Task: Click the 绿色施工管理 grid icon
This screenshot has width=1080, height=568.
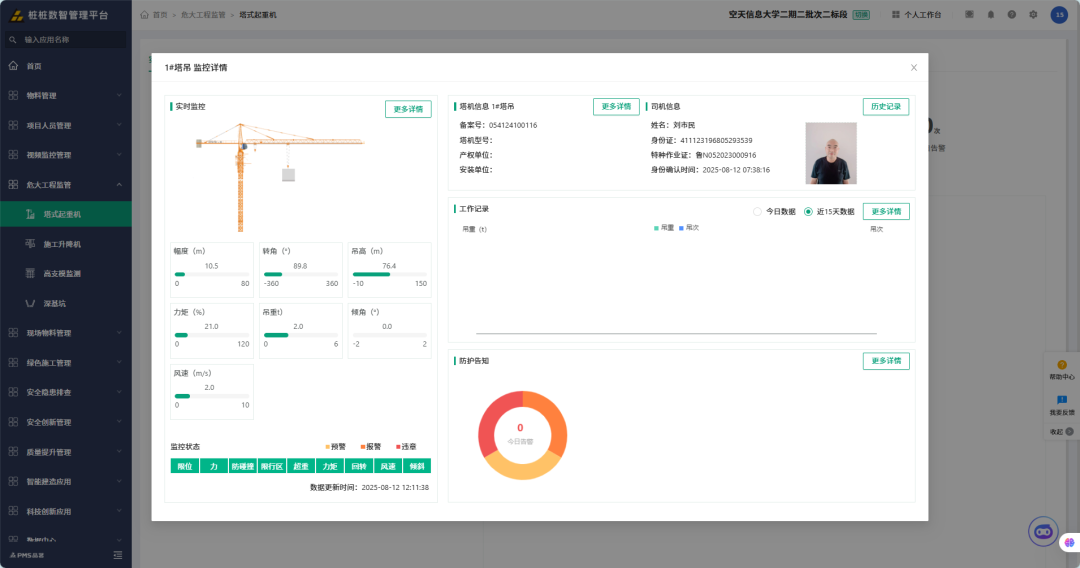Action: tap(13, 362)
